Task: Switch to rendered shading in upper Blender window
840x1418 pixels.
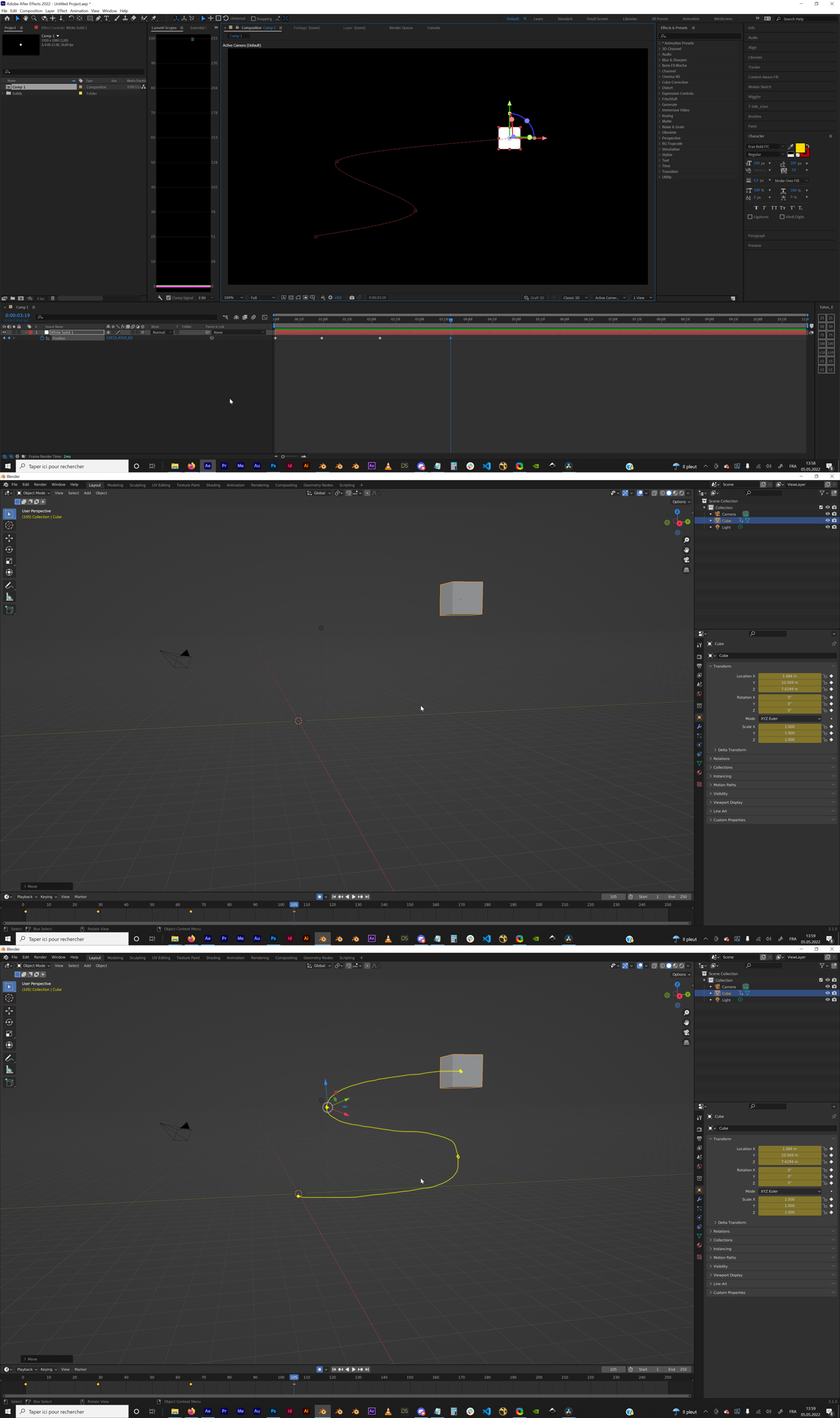Action: (681, 493)
